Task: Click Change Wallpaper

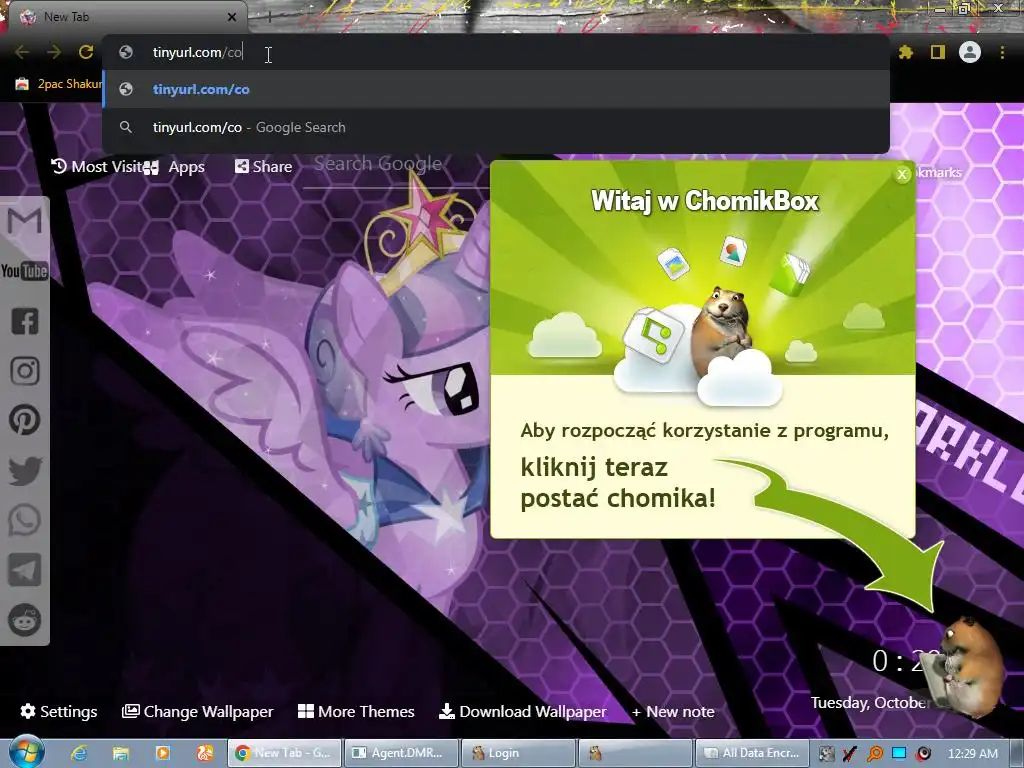Action: tap(198, 711)
